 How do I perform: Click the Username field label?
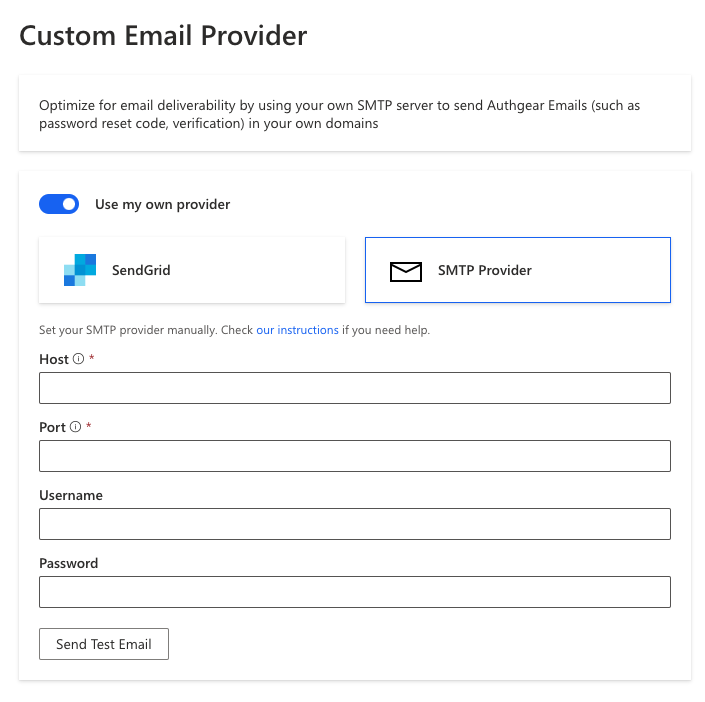coord(71,495)
